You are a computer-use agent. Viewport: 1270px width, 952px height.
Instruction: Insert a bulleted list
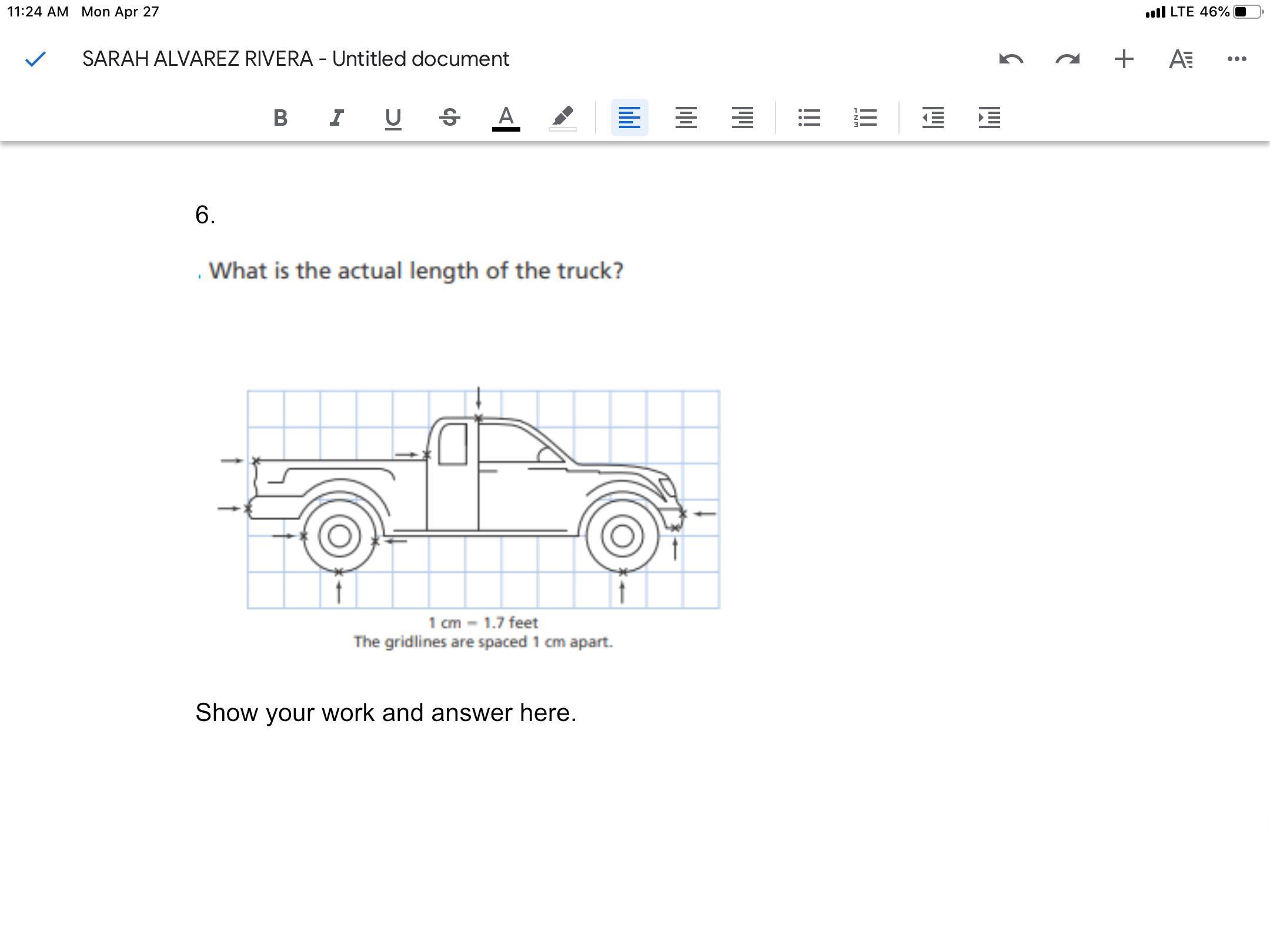pyautogui.click(x=809, y=118)
